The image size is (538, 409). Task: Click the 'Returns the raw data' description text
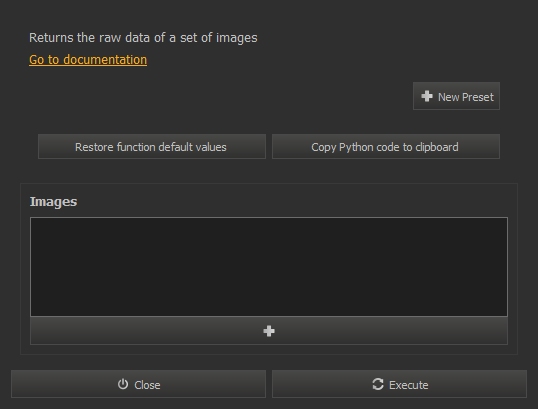(143, 38)
